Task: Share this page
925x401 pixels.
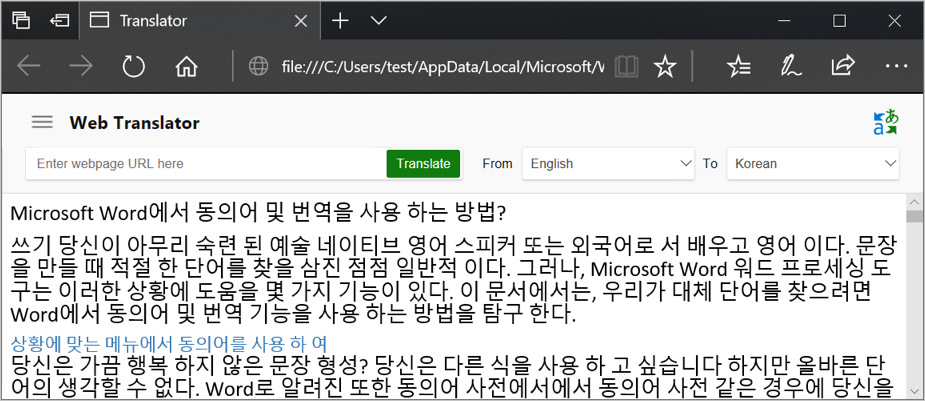Action: (x=843, y=66)
